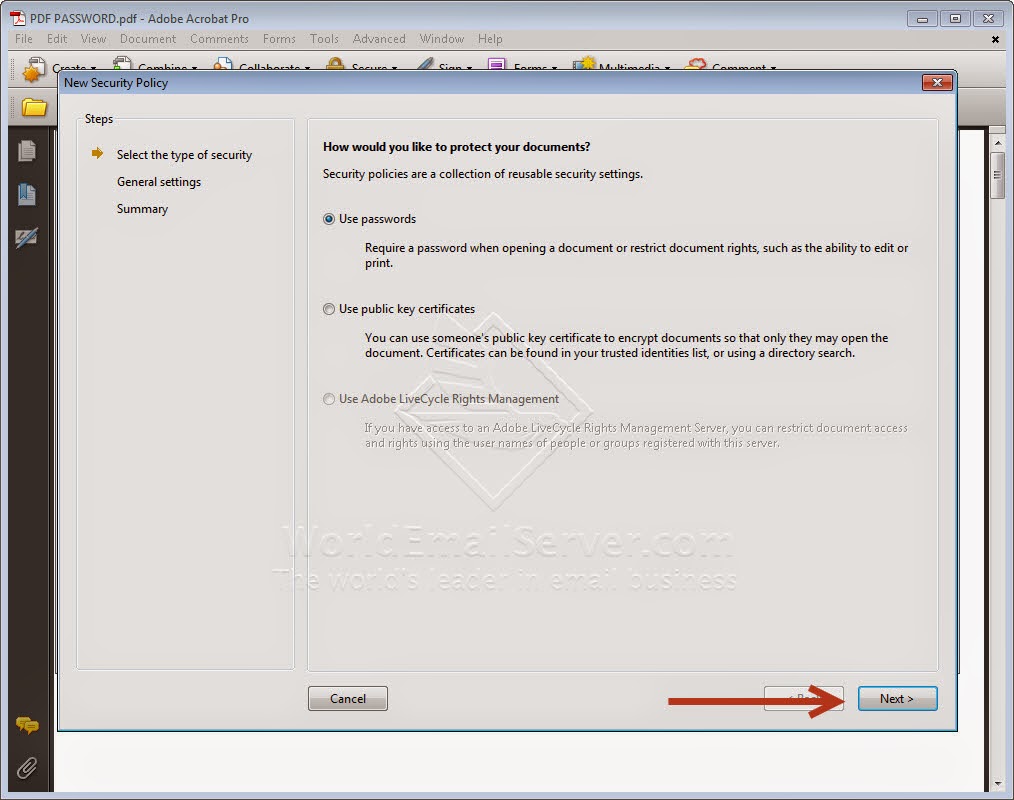This screenshot has width=1014, height=800.
Task: Open the Edit menu
Action: [57, 39]
